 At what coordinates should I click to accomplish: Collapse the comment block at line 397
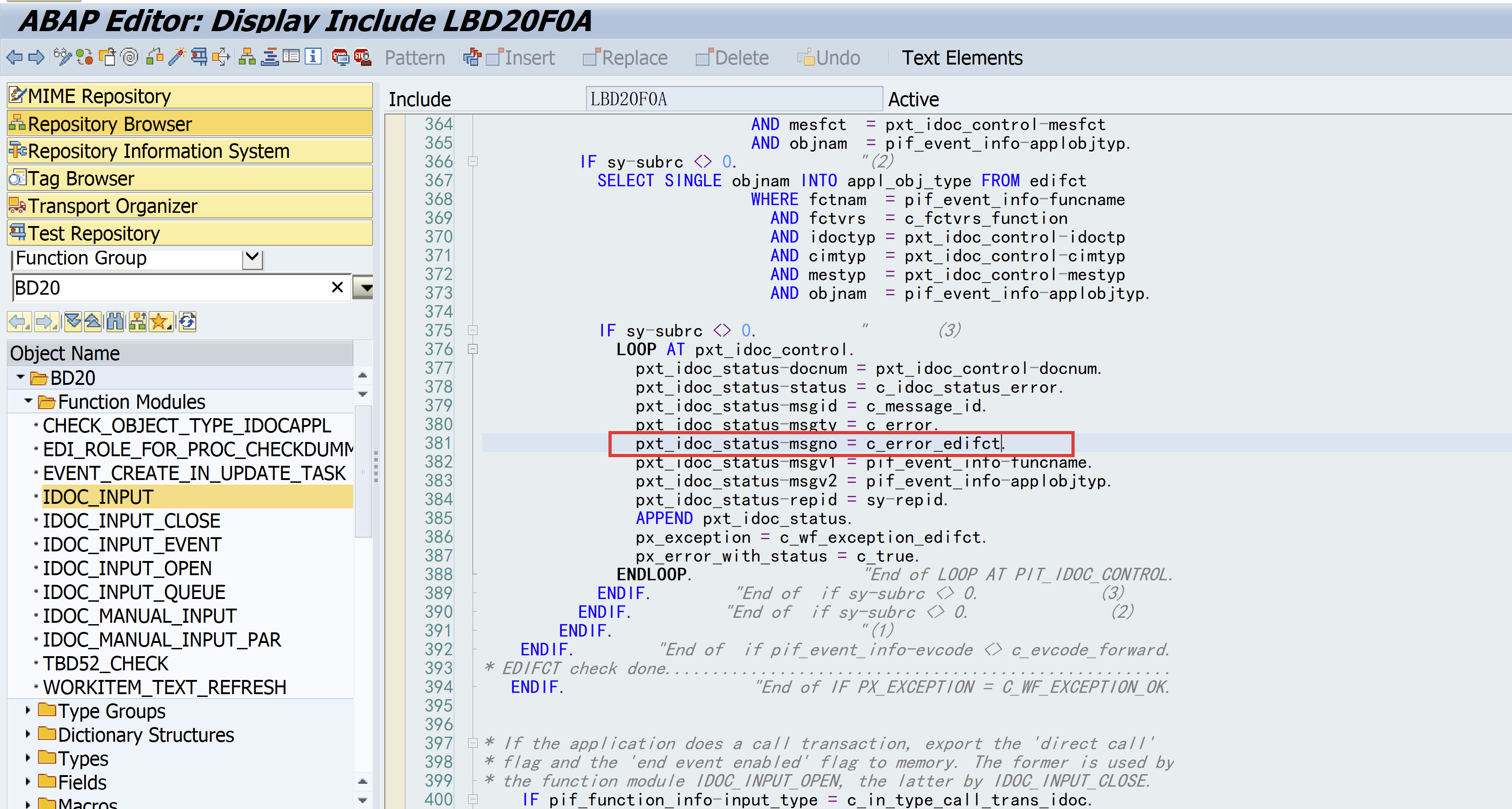(x=473, y=743)
